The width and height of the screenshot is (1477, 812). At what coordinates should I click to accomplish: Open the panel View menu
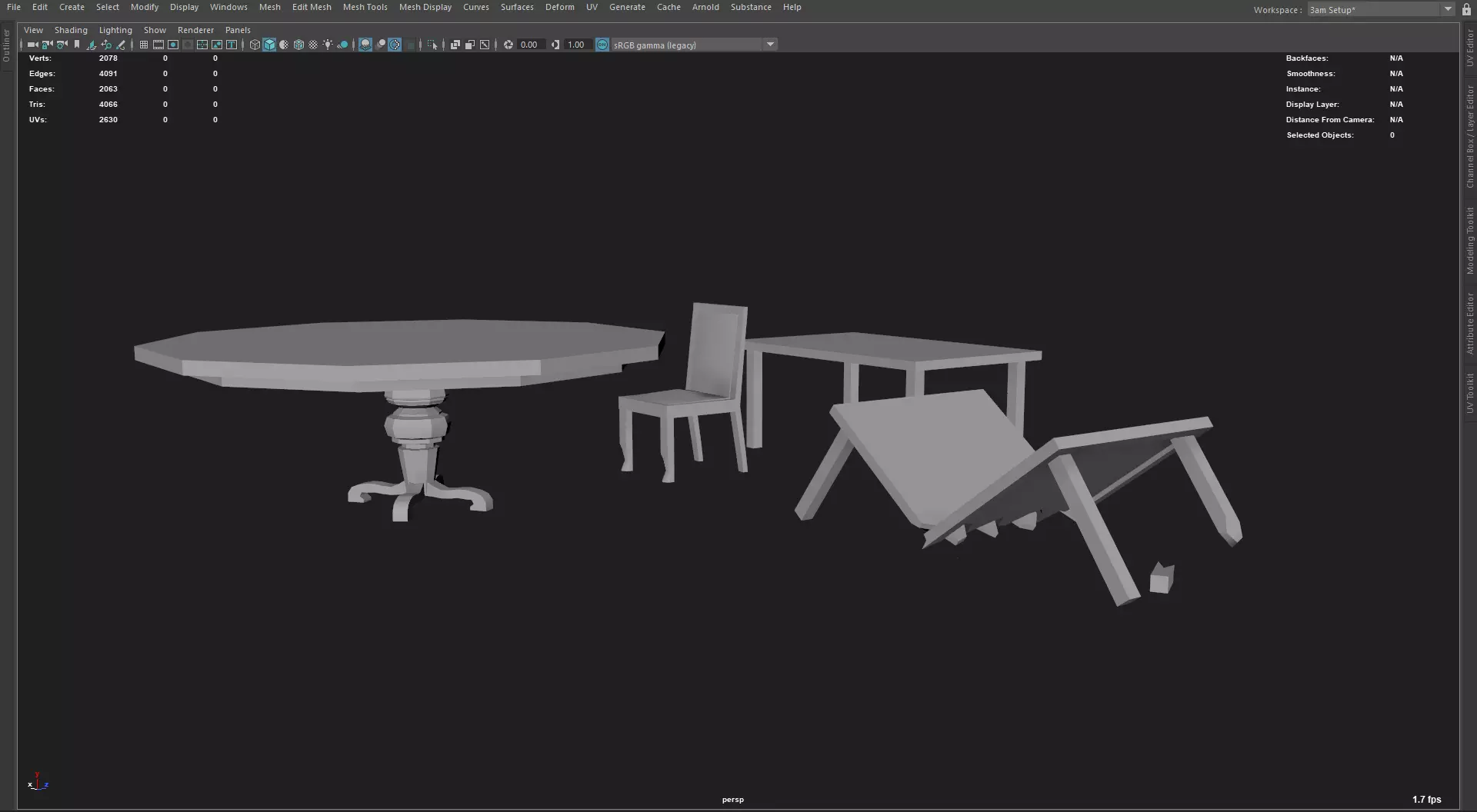(x=33, y=30)
